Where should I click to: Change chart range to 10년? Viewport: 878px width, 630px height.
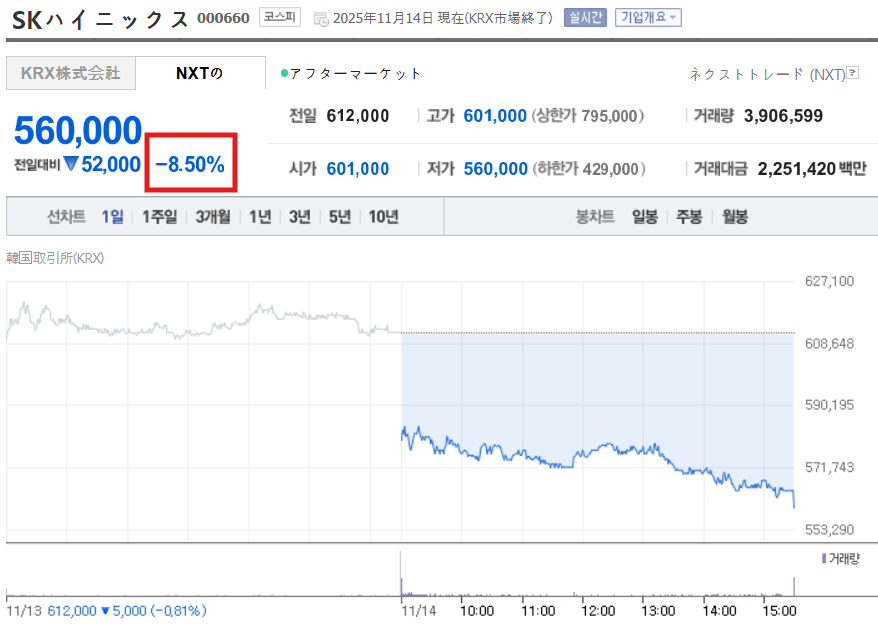click(383, 216)
